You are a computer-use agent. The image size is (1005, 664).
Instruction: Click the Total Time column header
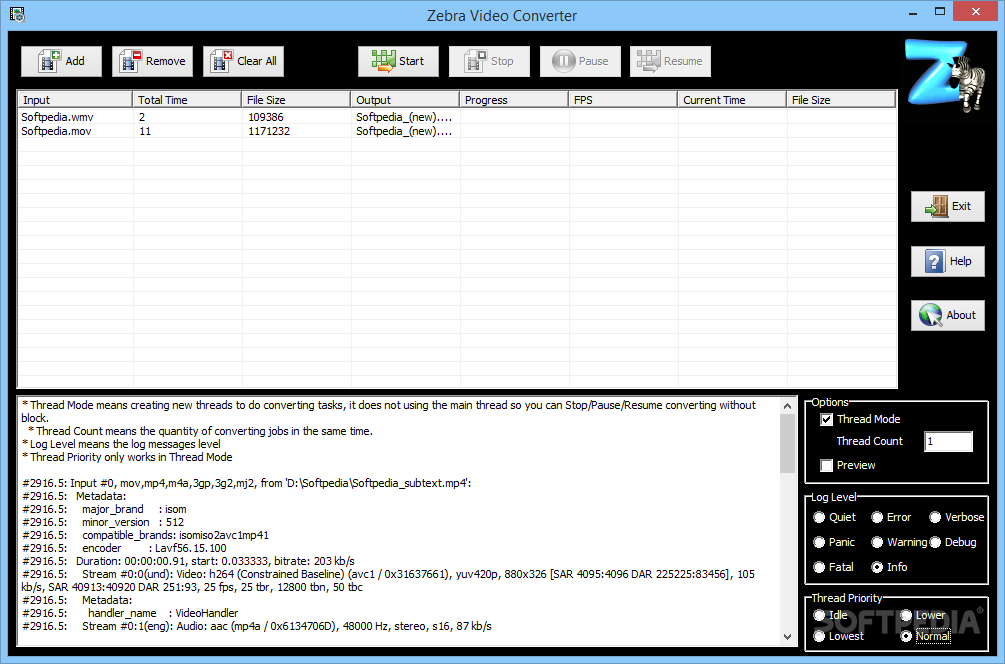point(187,100)
